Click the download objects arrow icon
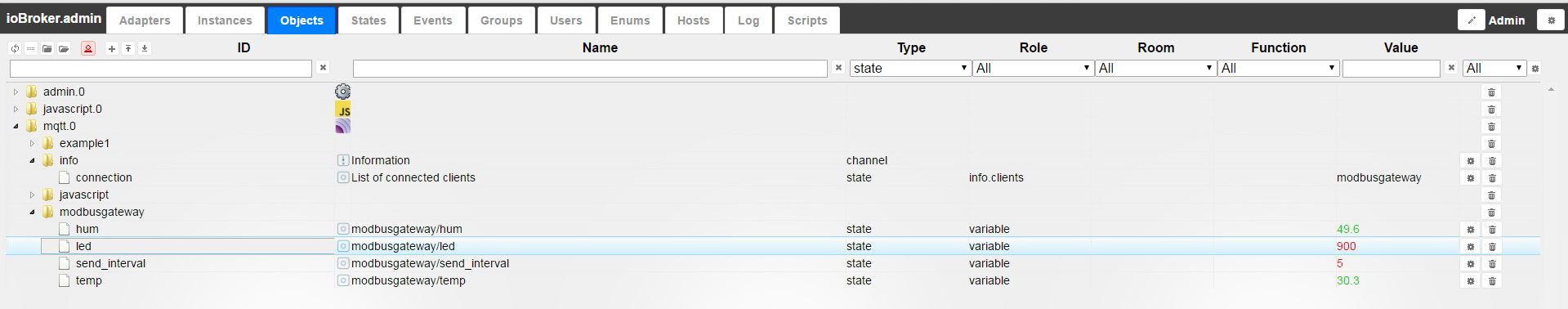This screenshot has width=1568, height=309. click(x=145, y=48)
